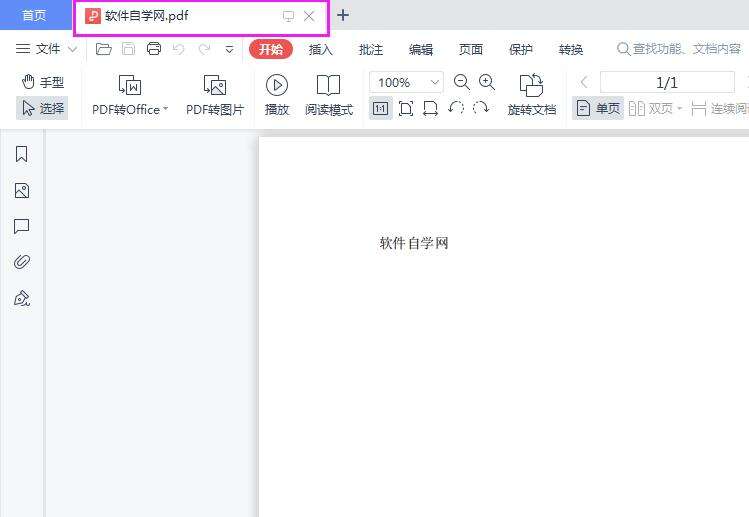Image resolution: width=749 pixels, height=517 pixels.
Task: Click the fit page icon
Action: [x=406, y=108]
